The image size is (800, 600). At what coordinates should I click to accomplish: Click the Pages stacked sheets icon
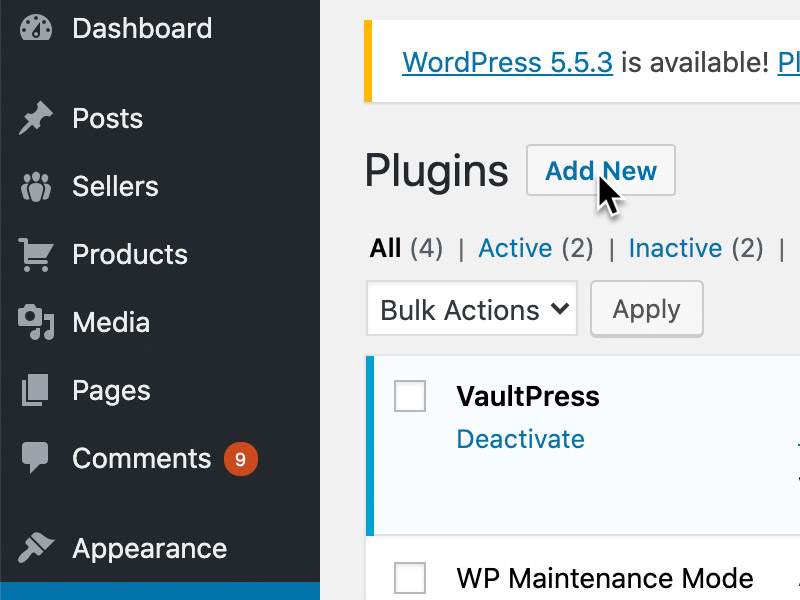(35, 390)
